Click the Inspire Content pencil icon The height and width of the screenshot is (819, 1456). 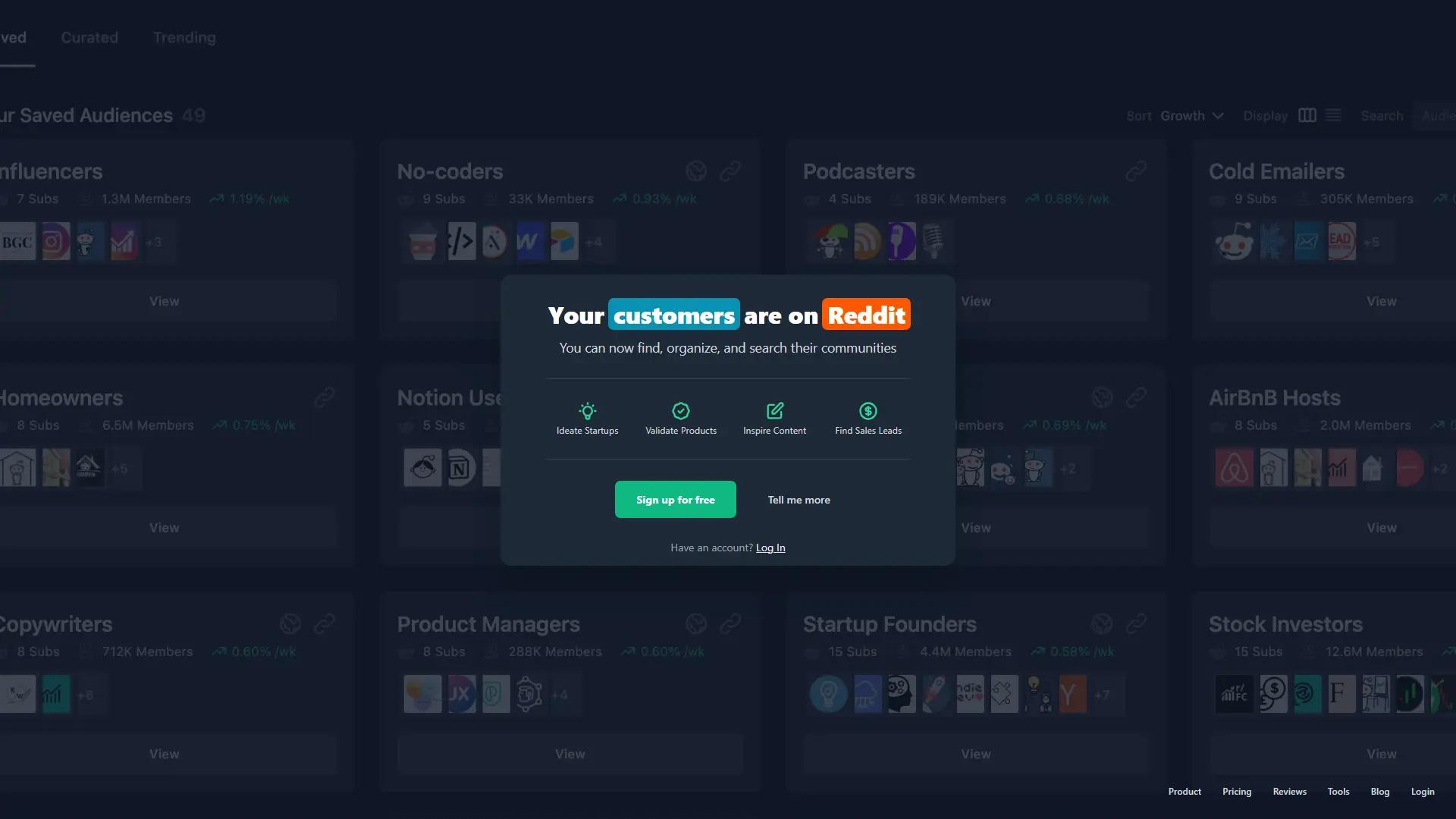point(774,411)
